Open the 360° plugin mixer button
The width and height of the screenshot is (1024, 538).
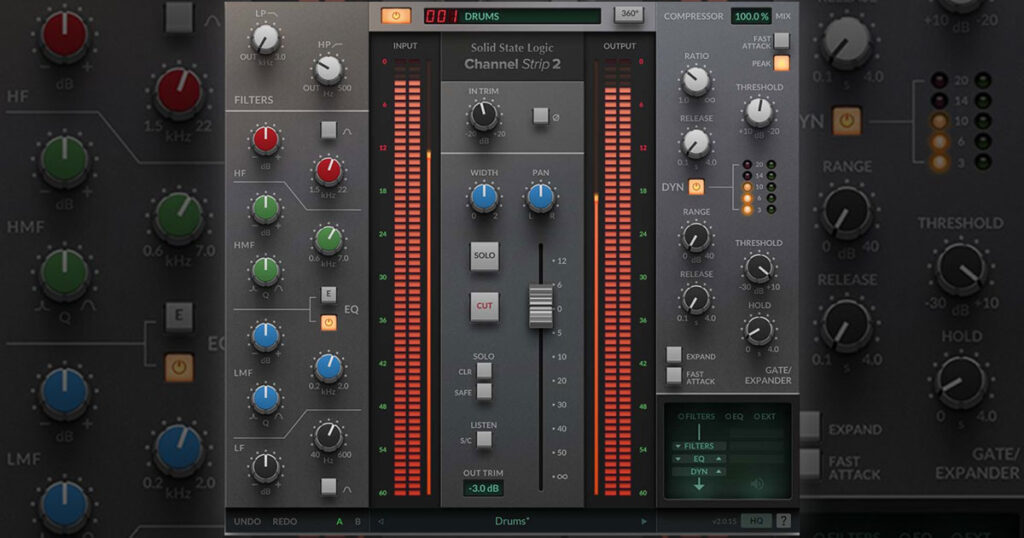(x=628, y=14)
